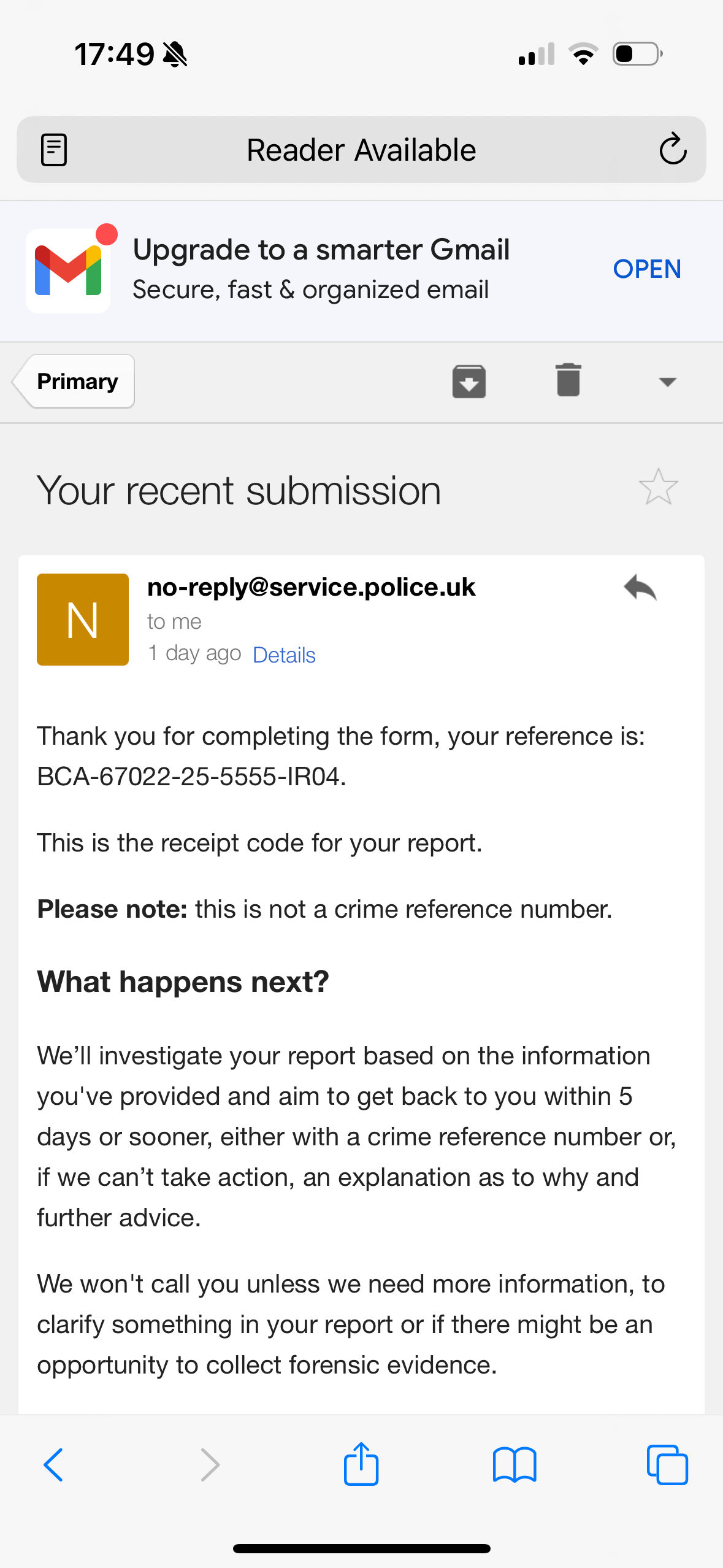Tap the Reader Available address bar

(361, 150)
